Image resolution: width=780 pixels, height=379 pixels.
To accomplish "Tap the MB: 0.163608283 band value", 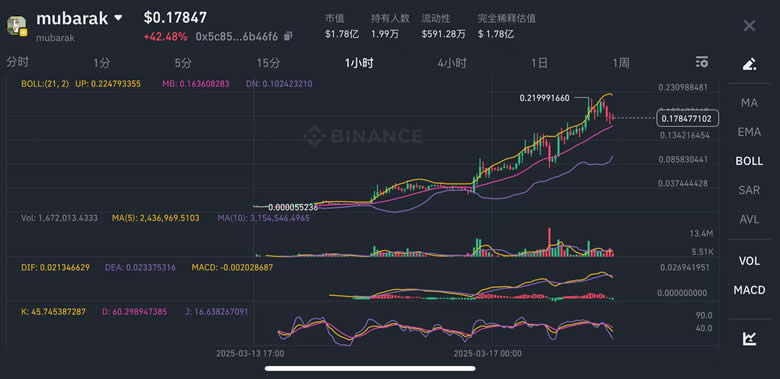I will click(196, 84).
